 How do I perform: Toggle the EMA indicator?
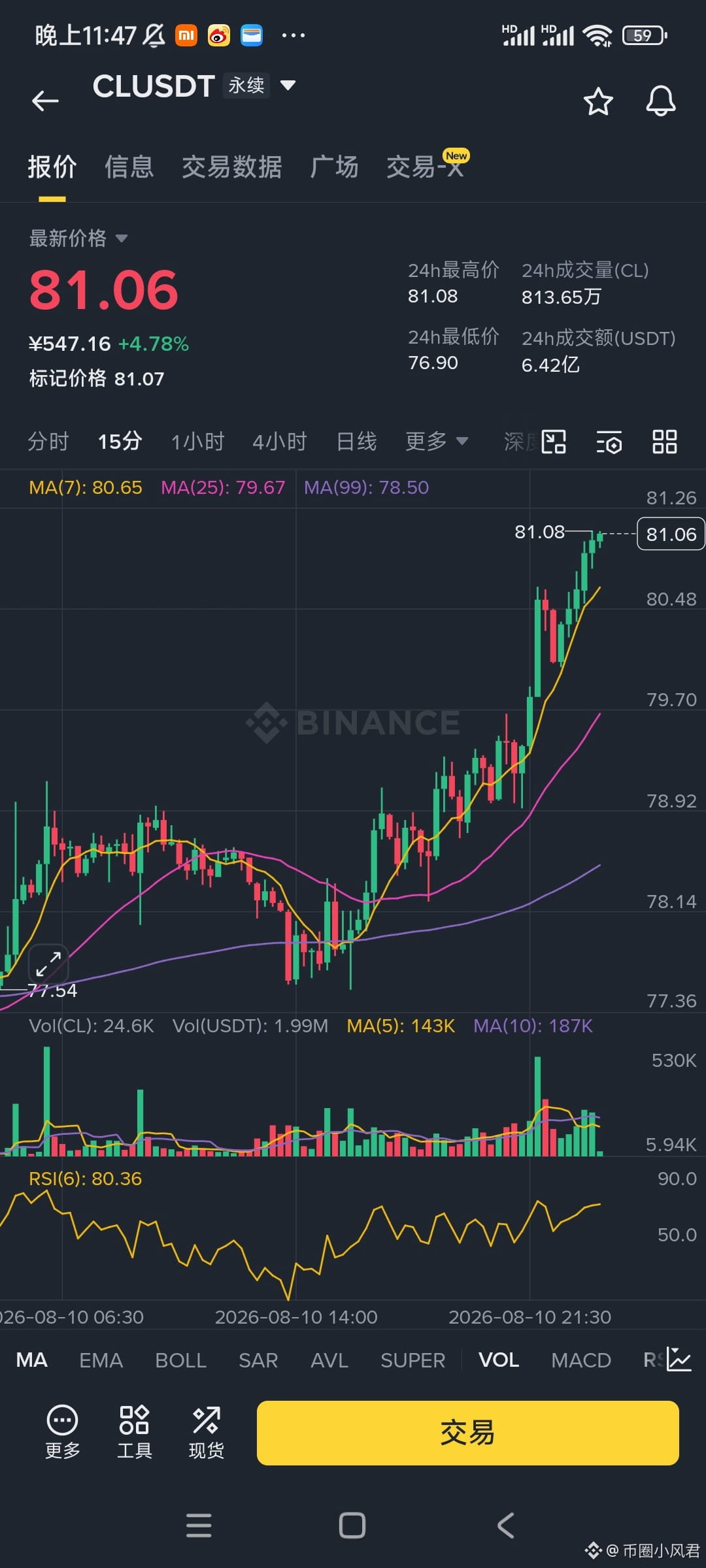101,1360
